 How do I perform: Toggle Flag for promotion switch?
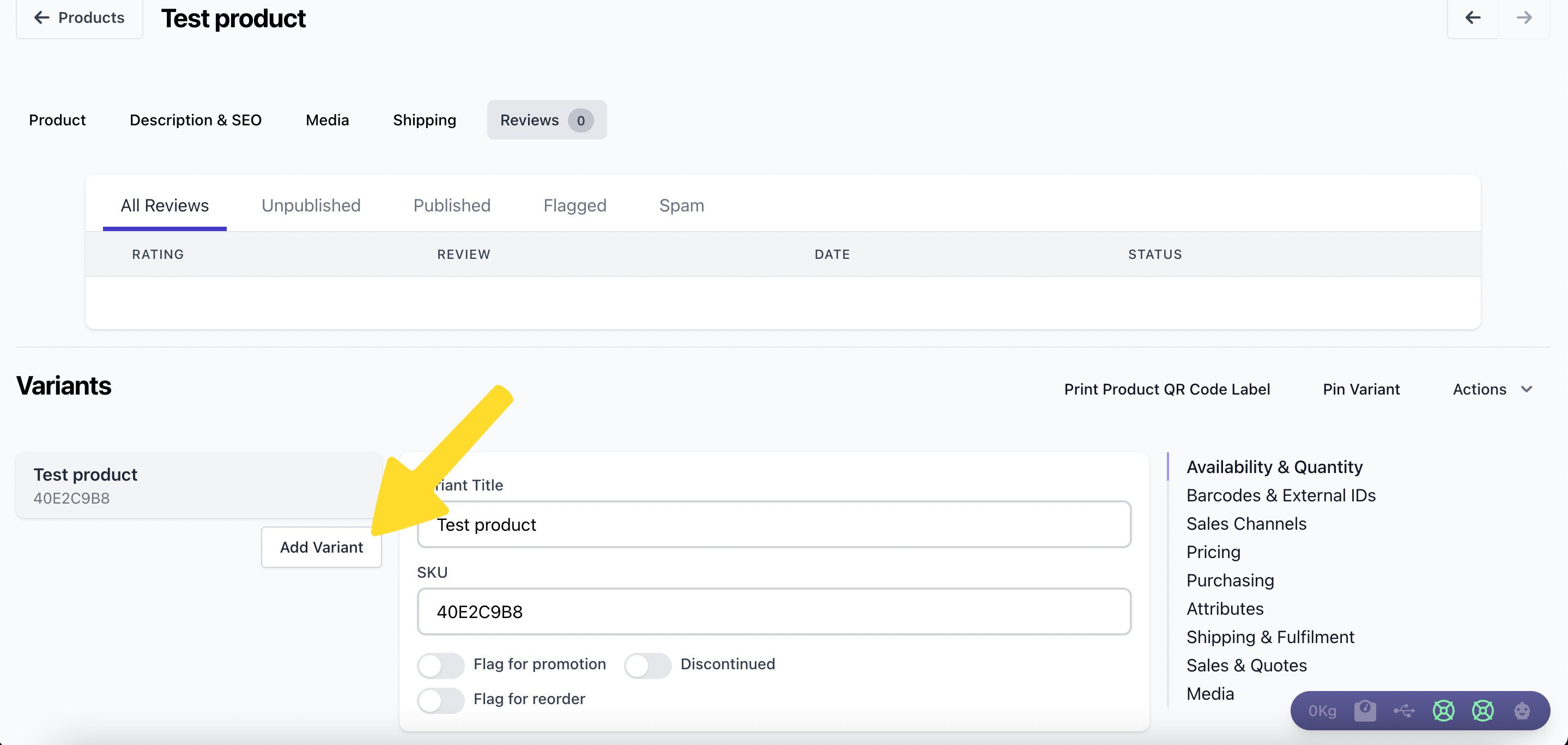pos(441,665)
